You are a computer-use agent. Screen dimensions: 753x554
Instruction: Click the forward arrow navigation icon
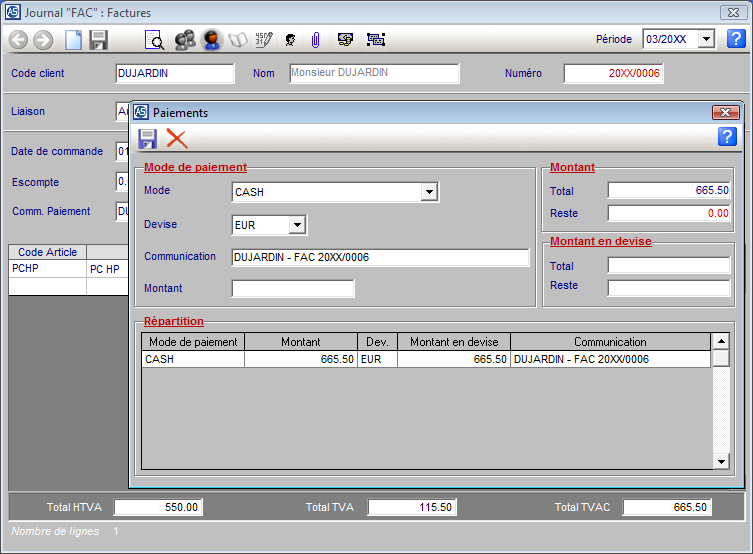43,40
